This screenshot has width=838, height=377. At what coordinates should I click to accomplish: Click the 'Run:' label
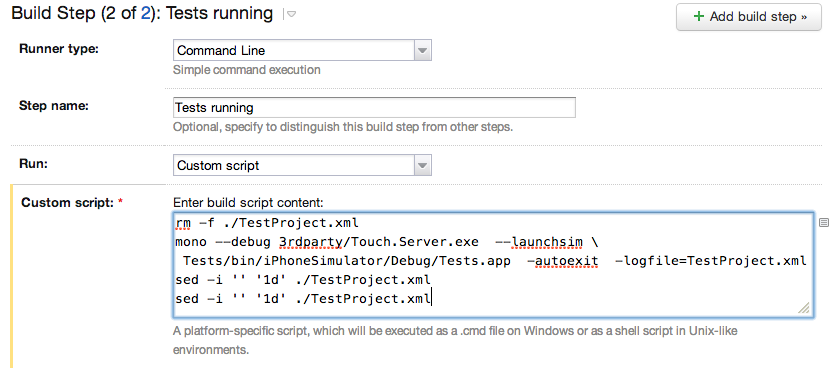click(33, 163)
